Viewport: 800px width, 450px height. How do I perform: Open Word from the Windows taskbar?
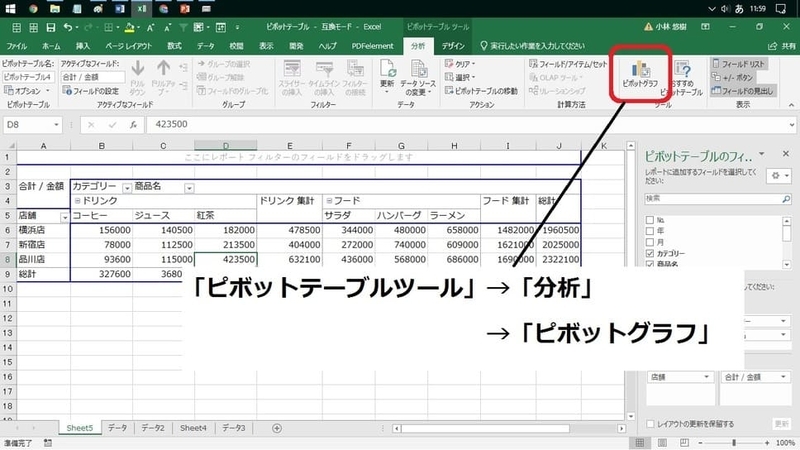120,9
